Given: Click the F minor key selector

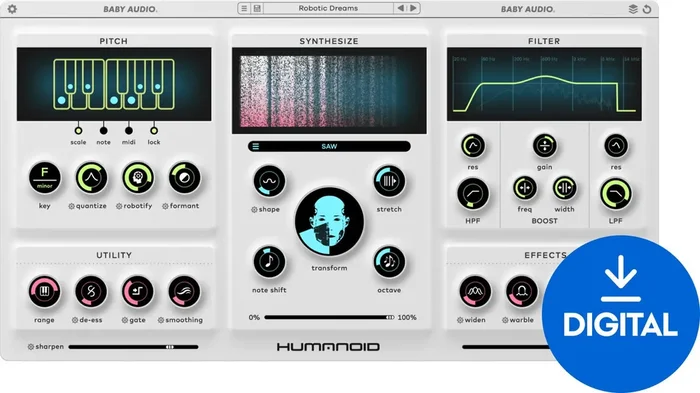Looking at the screenshot, I should coord(45,178).
